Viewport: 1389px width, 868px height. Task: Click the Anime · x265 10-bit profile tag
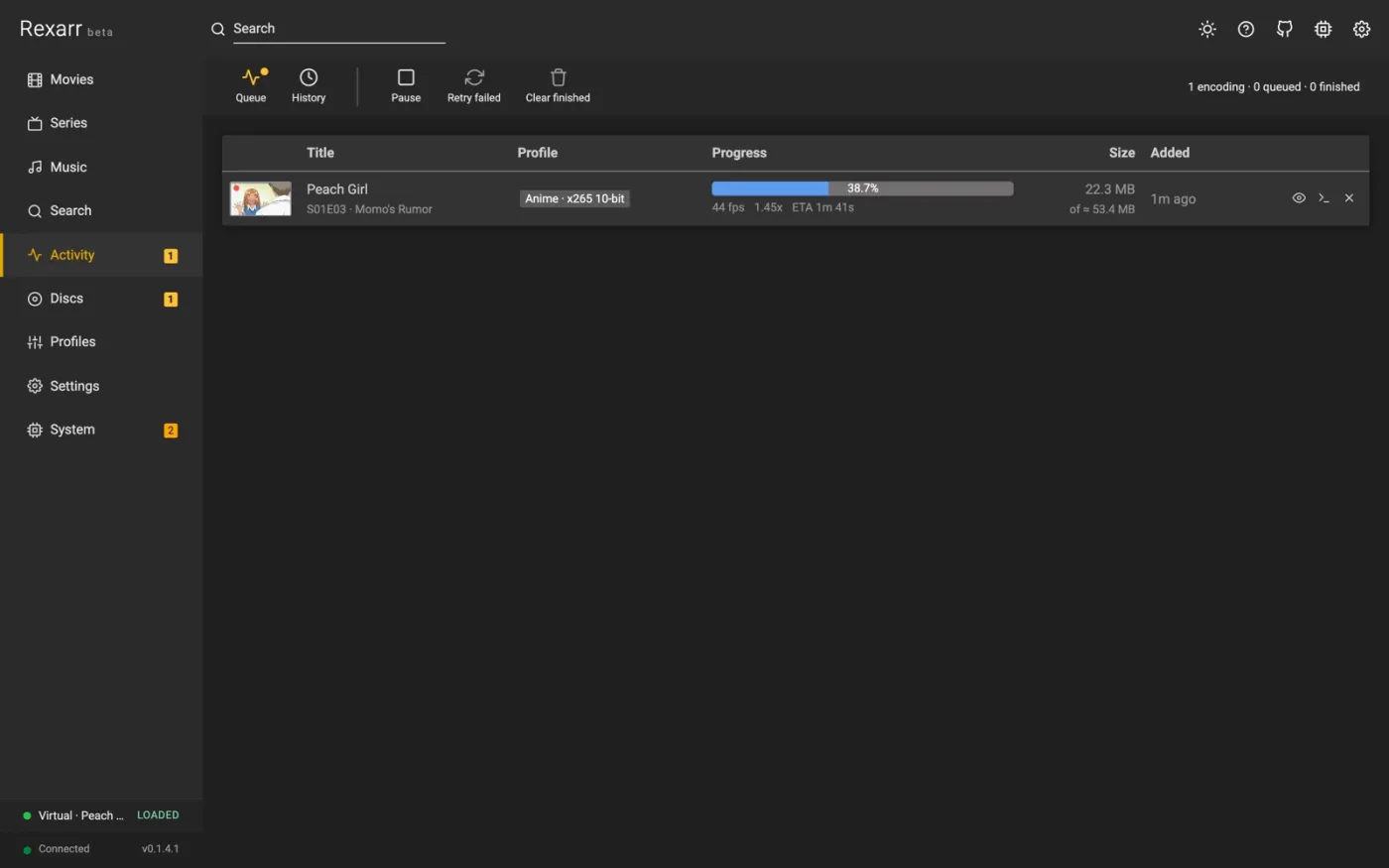(x=574, y=198)
